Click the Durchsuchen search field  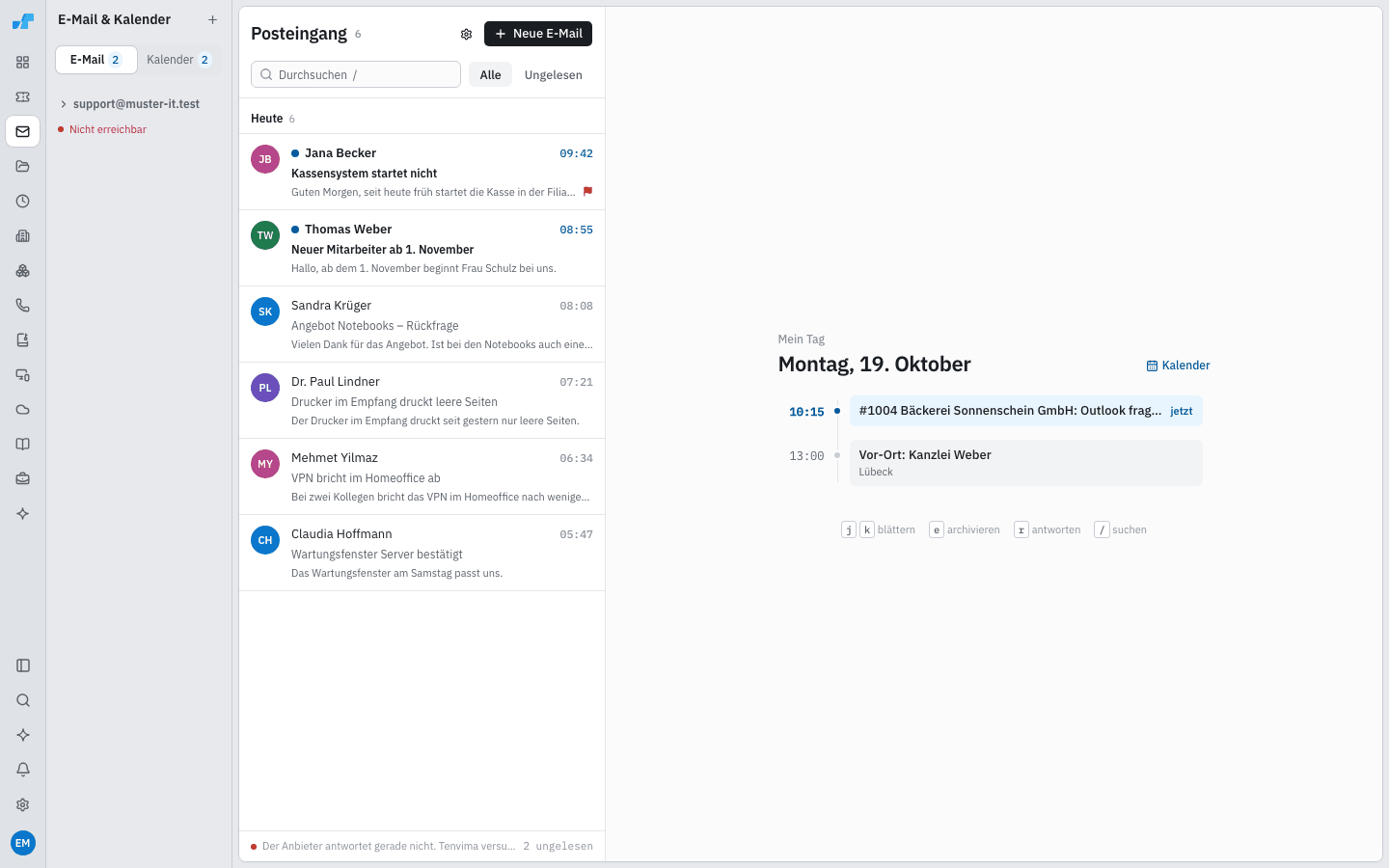pos(356,75)
